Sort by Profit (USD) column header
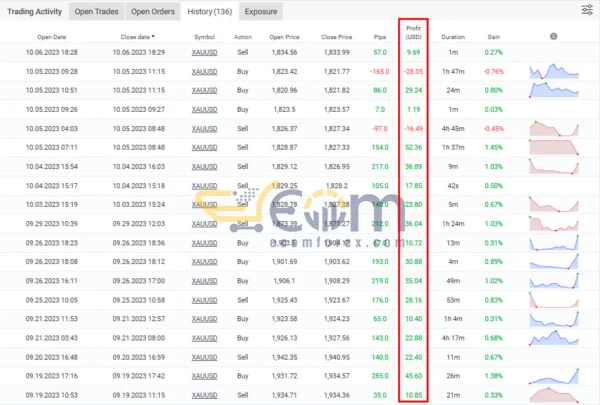 [x=414, y=33]
